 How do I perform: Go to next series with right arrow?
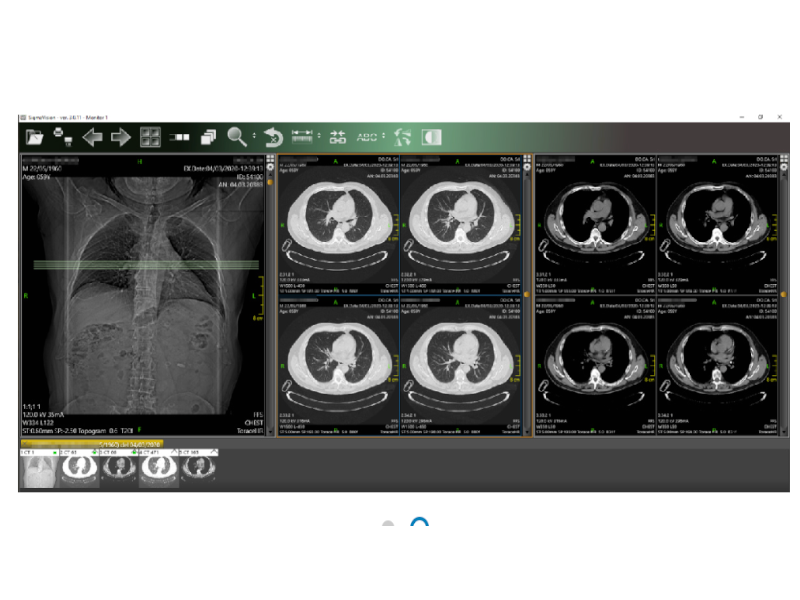pos(121,137)
